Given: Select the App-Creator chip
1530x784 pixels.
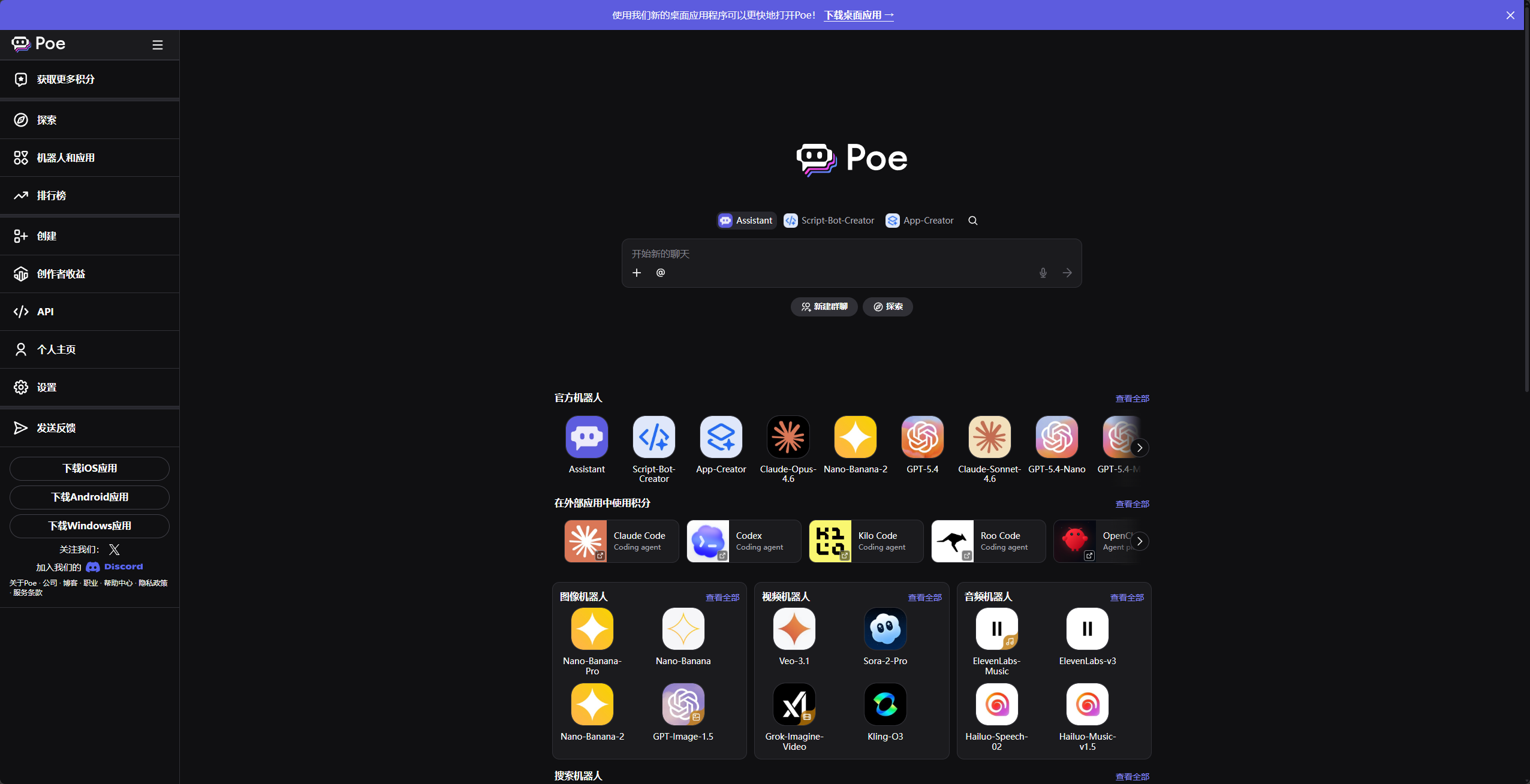Looking at the screenshot, I should [x=920, y=221].
